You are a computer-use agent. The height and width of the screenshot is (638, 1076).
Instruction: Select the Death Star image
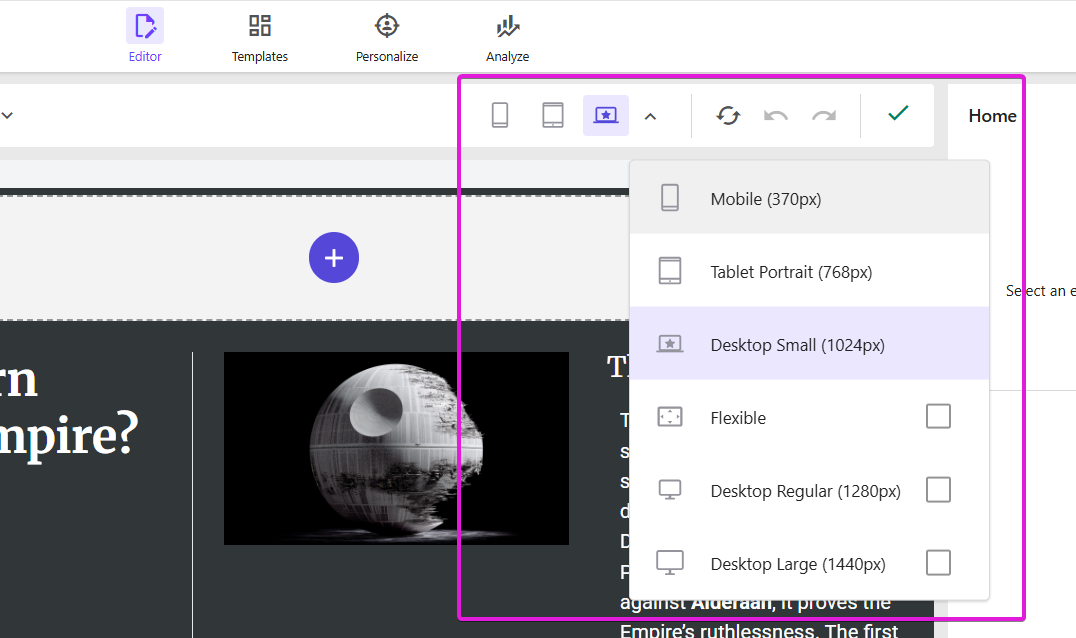click(396, 448)
